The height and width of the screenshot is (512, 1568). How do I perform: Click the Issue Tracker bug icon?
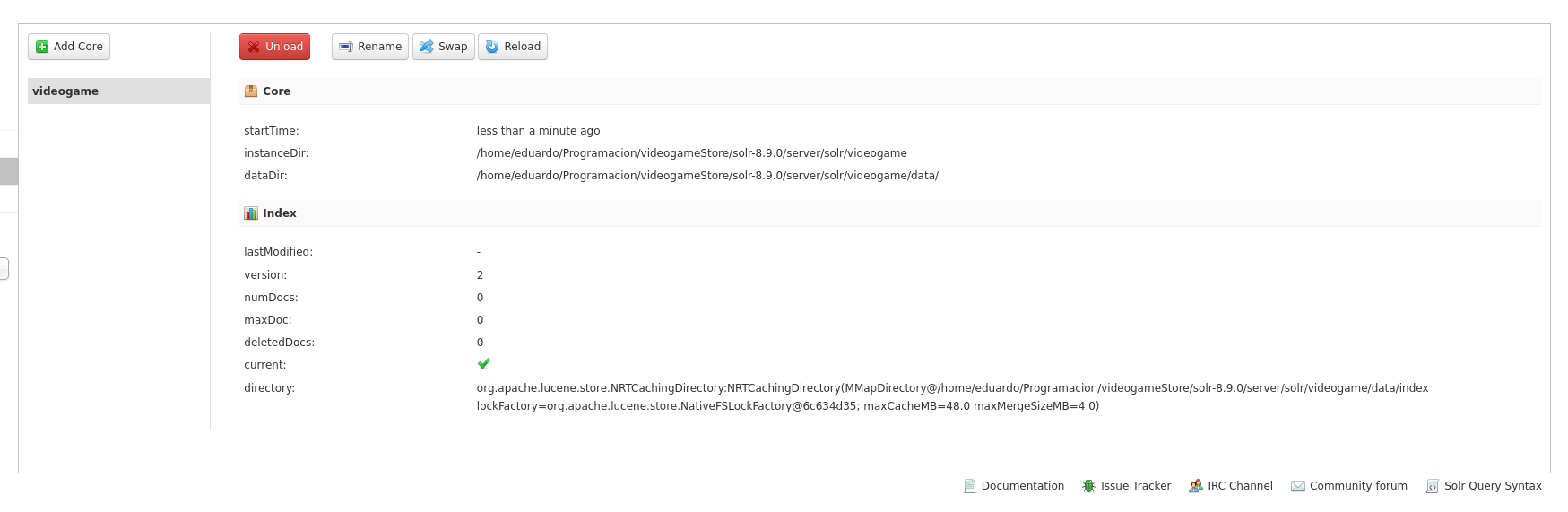(x=1088, y=486)
